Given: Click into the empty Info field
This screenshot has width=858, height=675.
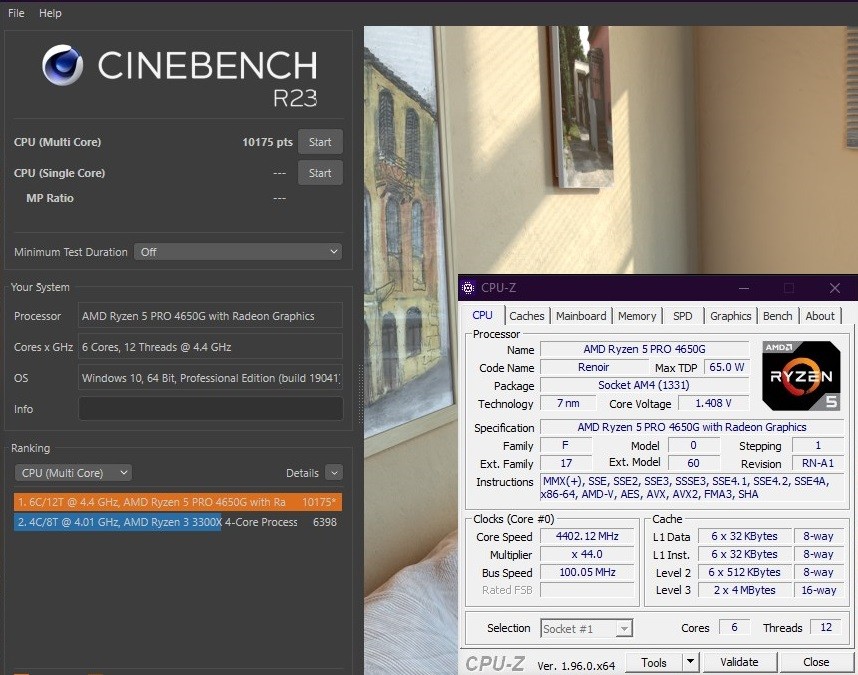Looking at the screenshot, I should [x=210, y=409].
